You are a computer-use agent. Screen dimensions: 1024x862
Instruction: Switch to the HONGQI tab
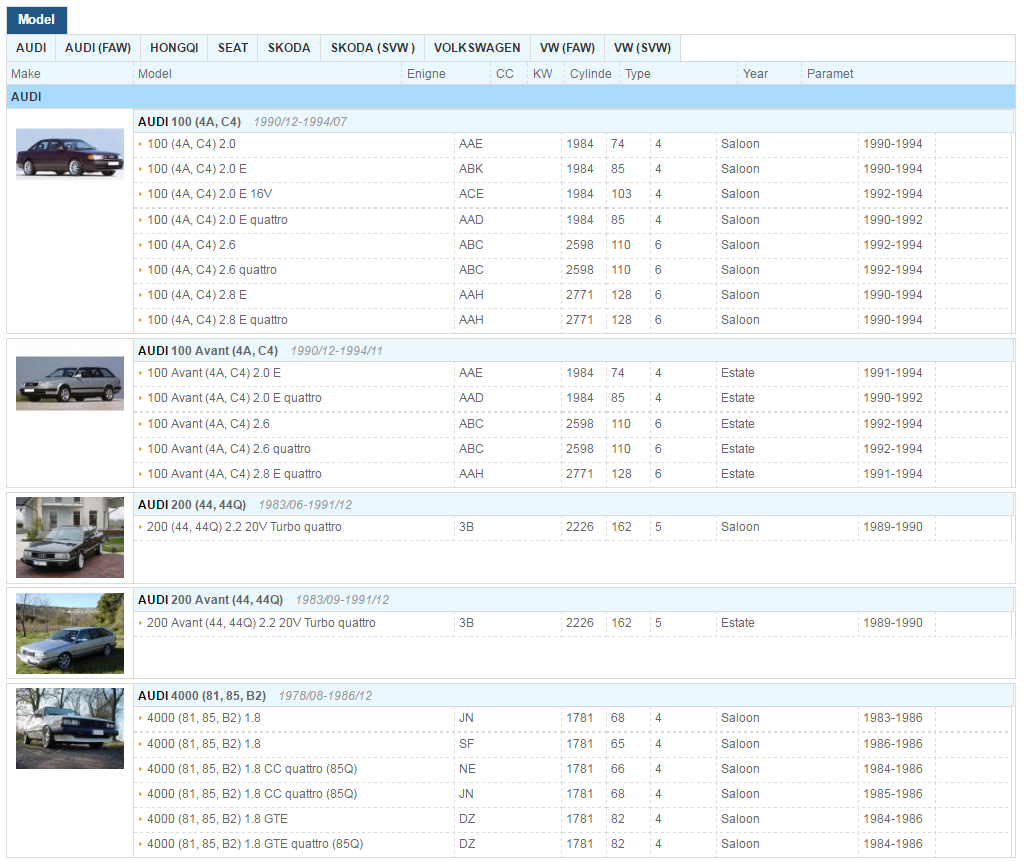pos(174,48)
